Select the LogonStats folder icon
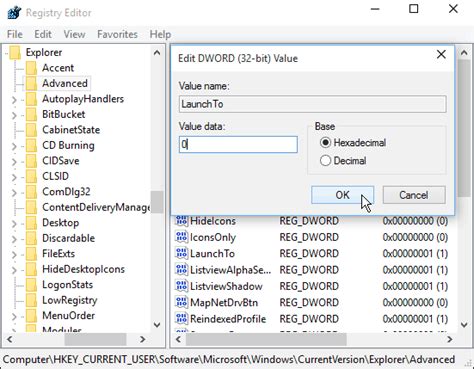This screenshot has height=369, width=474. pyautogui.click(x=31, y=285)
